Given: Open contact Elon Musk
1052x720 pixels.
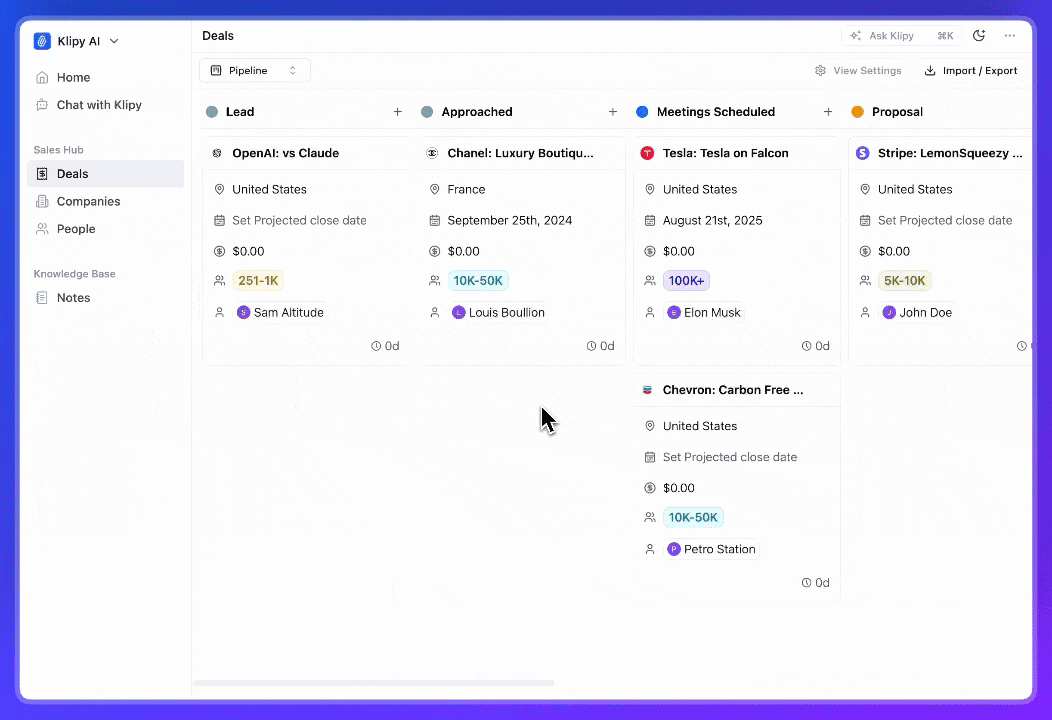Looking at the screenshot, I should coord(704,313).
